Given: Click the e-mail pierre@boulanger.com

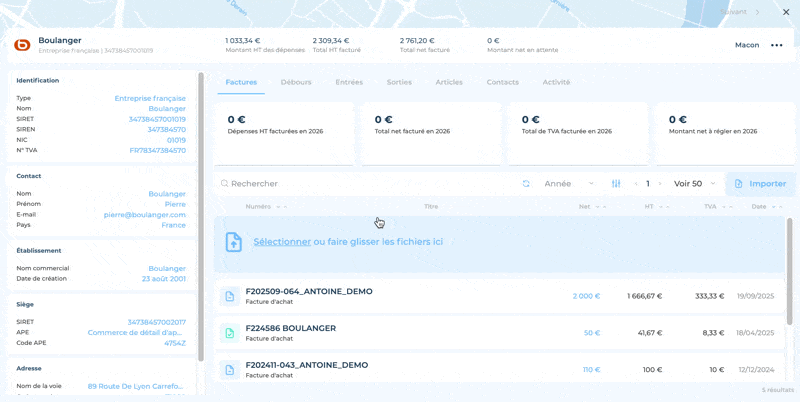Looking at the screenshot, I should (144, 215).
